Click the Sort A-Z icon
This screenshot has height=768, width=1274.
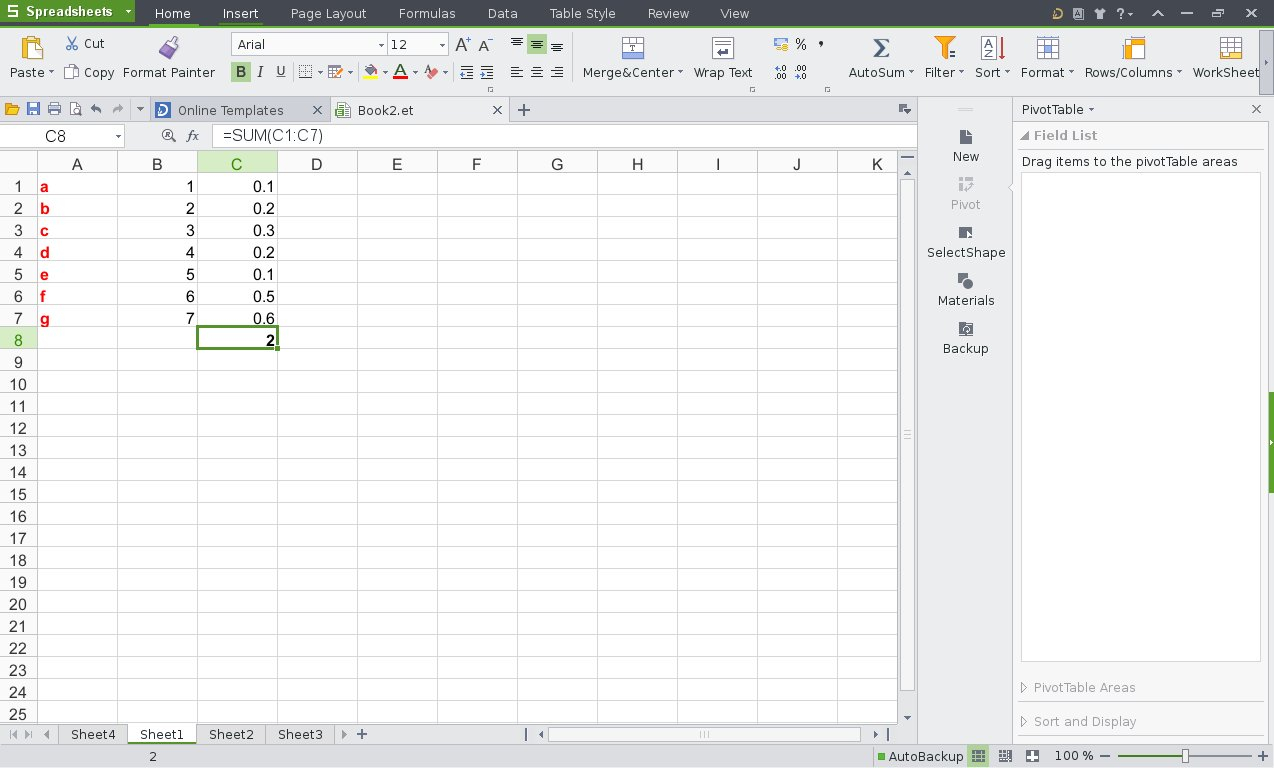point(992,48)
